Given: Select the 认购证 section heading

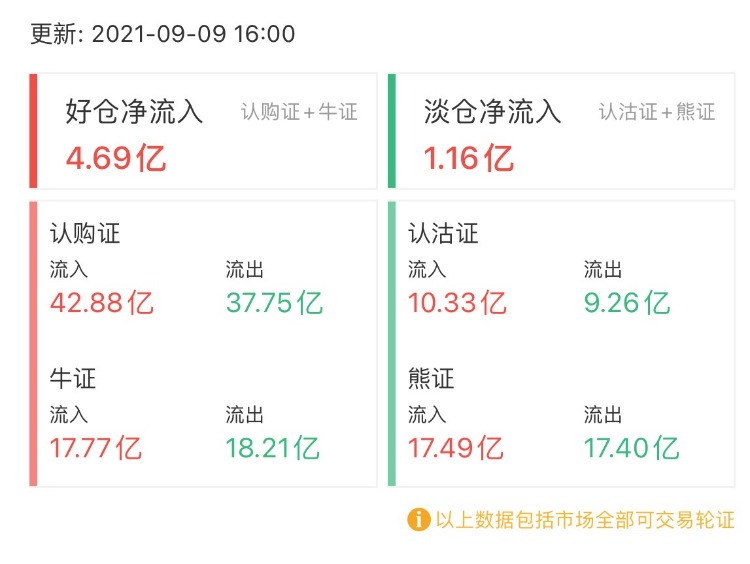Looking at the screenshot, I should pyautogui.click(x=85, y=234).
